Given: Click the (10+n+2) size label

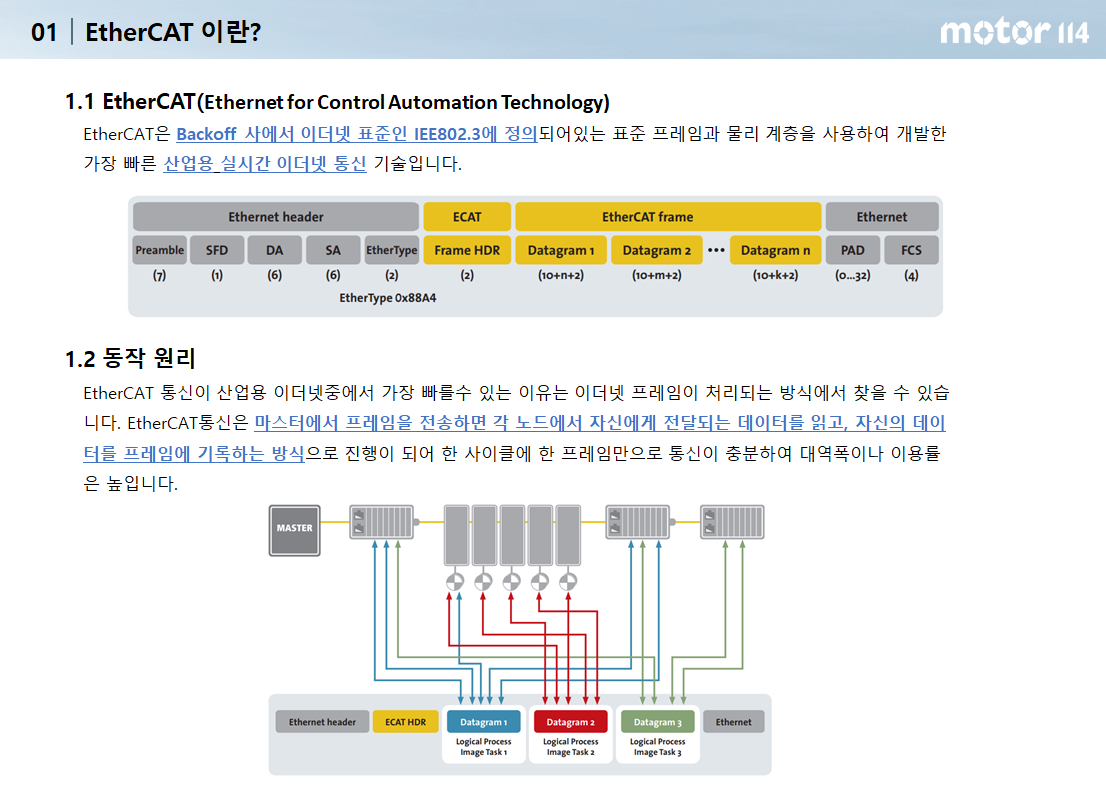Looking at the screenshot, I should tap(561, 276).
